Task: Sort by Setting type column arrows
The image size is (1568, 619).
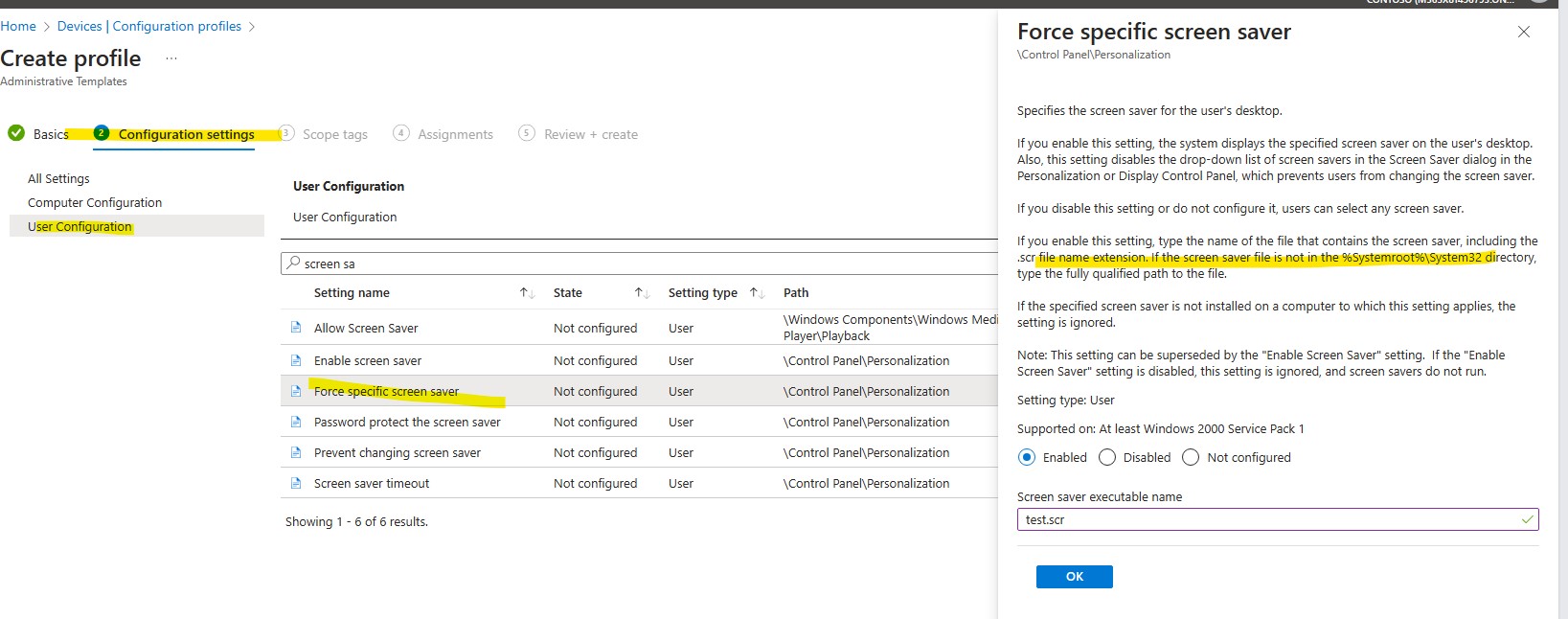Action: [757, 293]
